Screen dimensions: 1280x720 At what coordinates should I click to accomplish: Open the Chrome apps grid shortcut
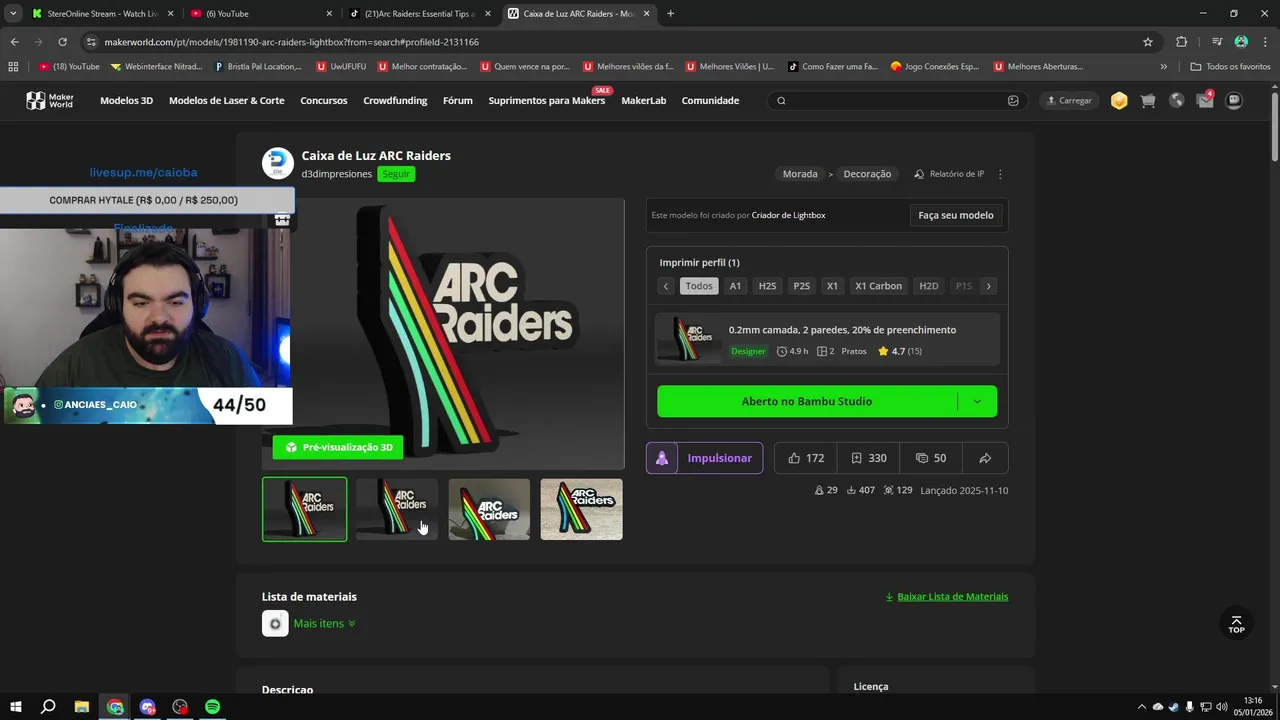point(13,66)
